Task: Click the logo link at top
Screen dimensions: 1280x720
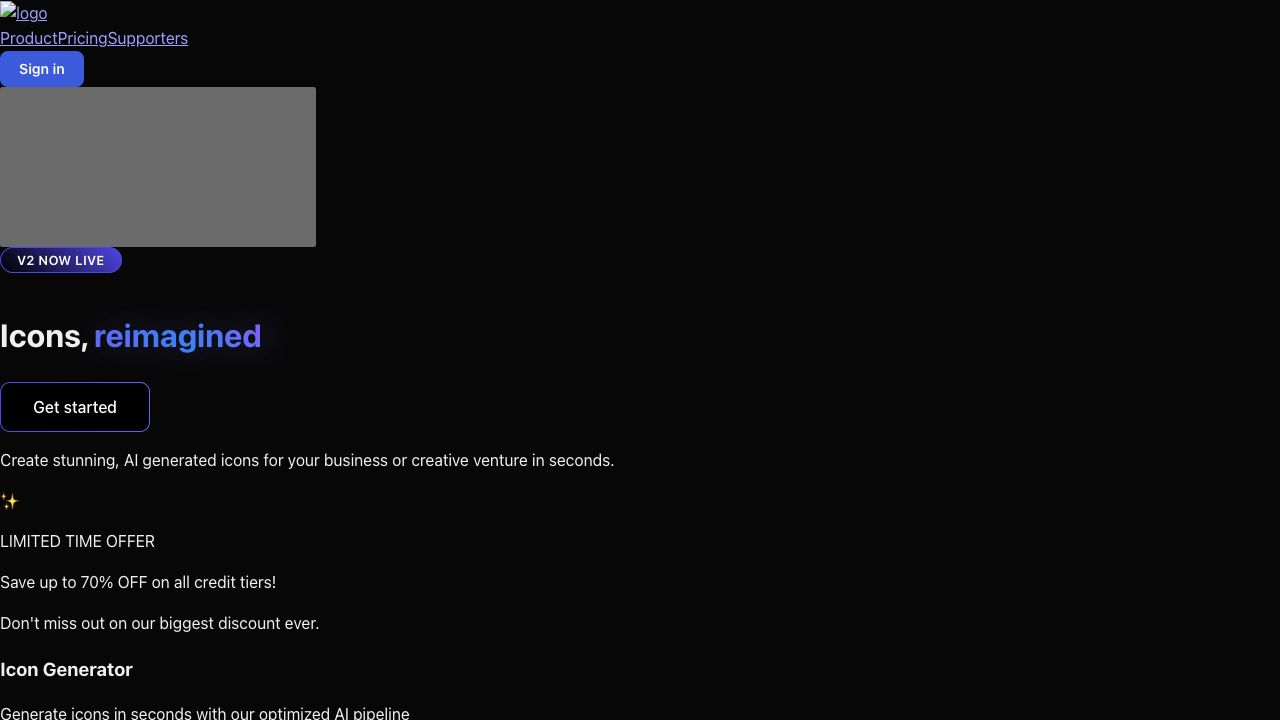Action: (x=24, y=13)
